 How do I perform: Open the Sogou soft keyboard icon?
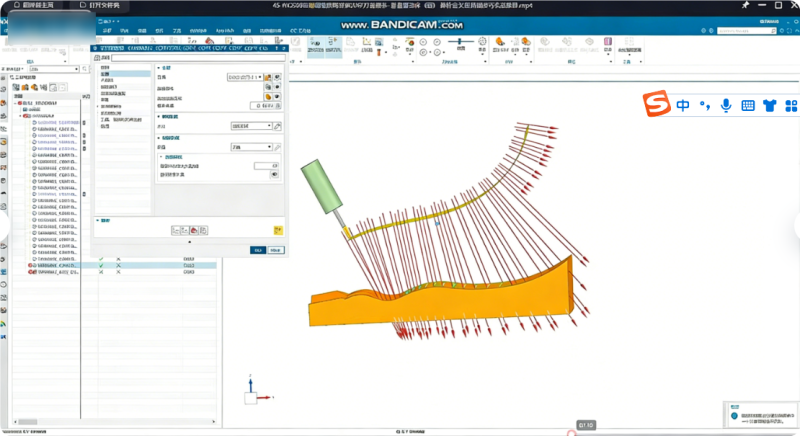click(747, 105)
